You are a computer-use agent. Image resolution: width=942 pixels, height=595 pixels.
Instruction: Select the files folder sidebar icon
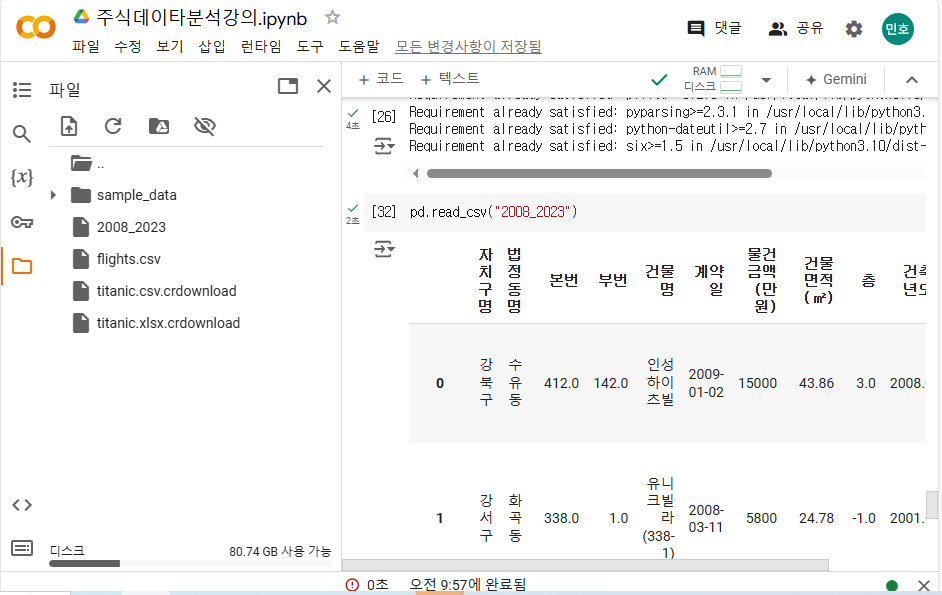click(22, 266)
